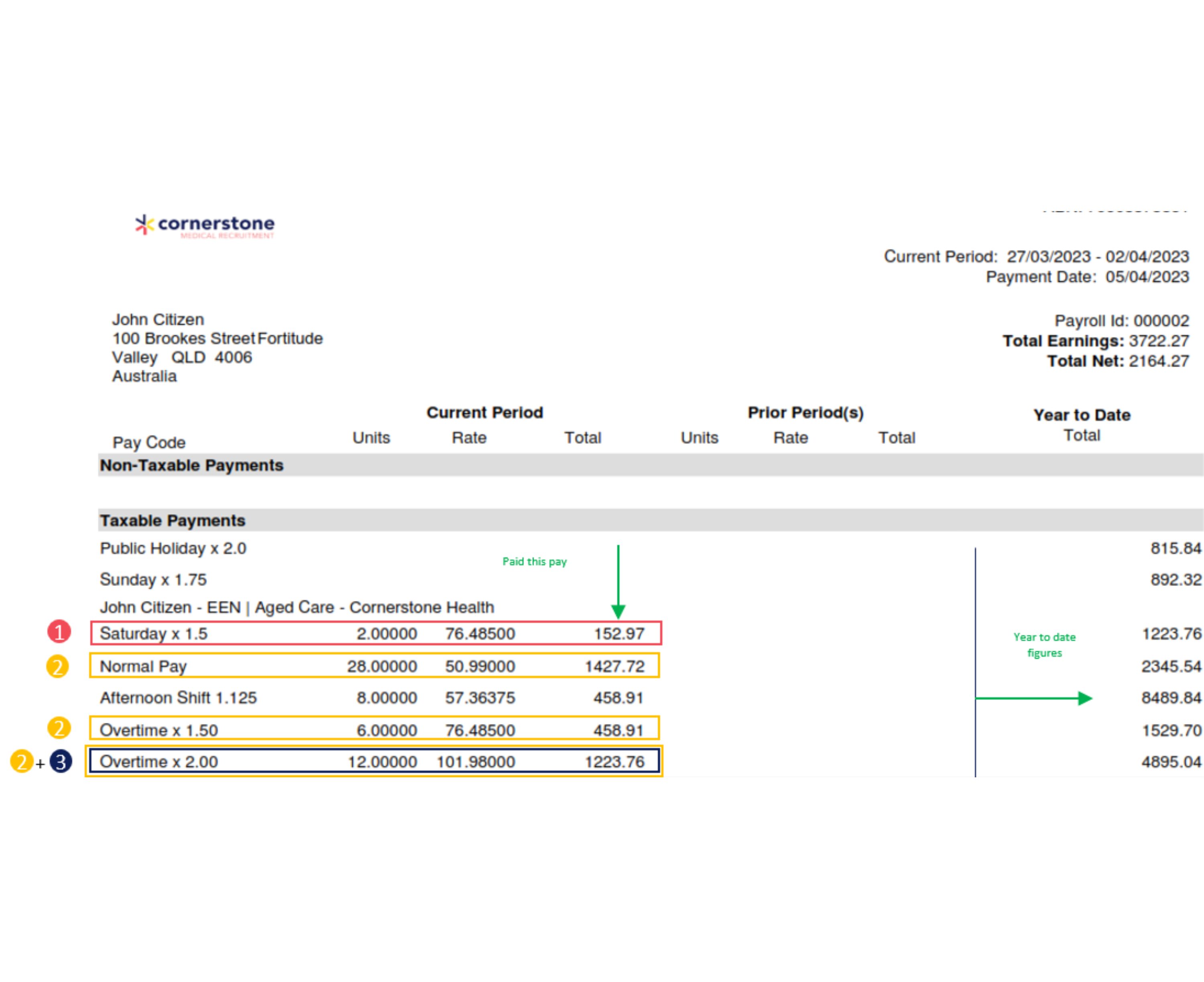Click the Prior Period(s) column heading
This screenshot has width=1204, height=982.
[x=805, y=413]
